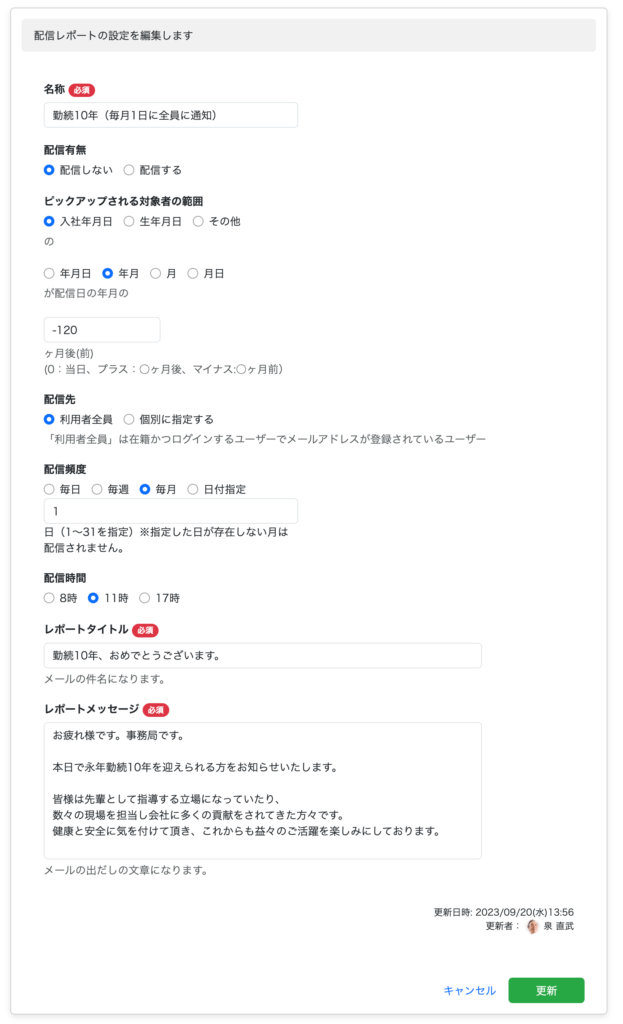The height and width of the screenshot is (1024, 623).
Task: Select the 配信する radio button
Action: (129, 170)
